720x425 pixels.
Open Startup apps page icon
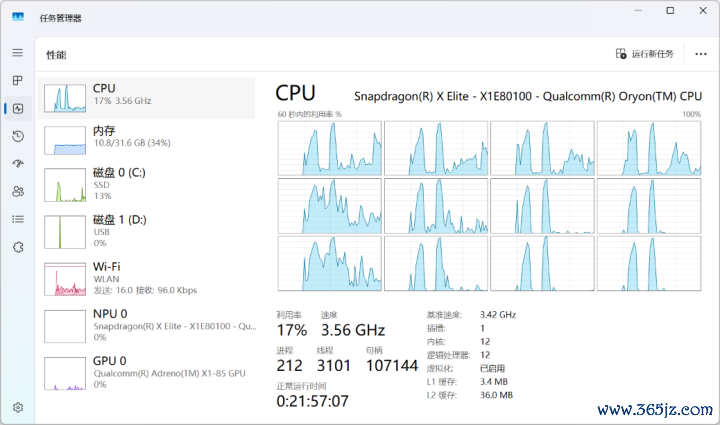pyautogui.click(x=17, y=163)
